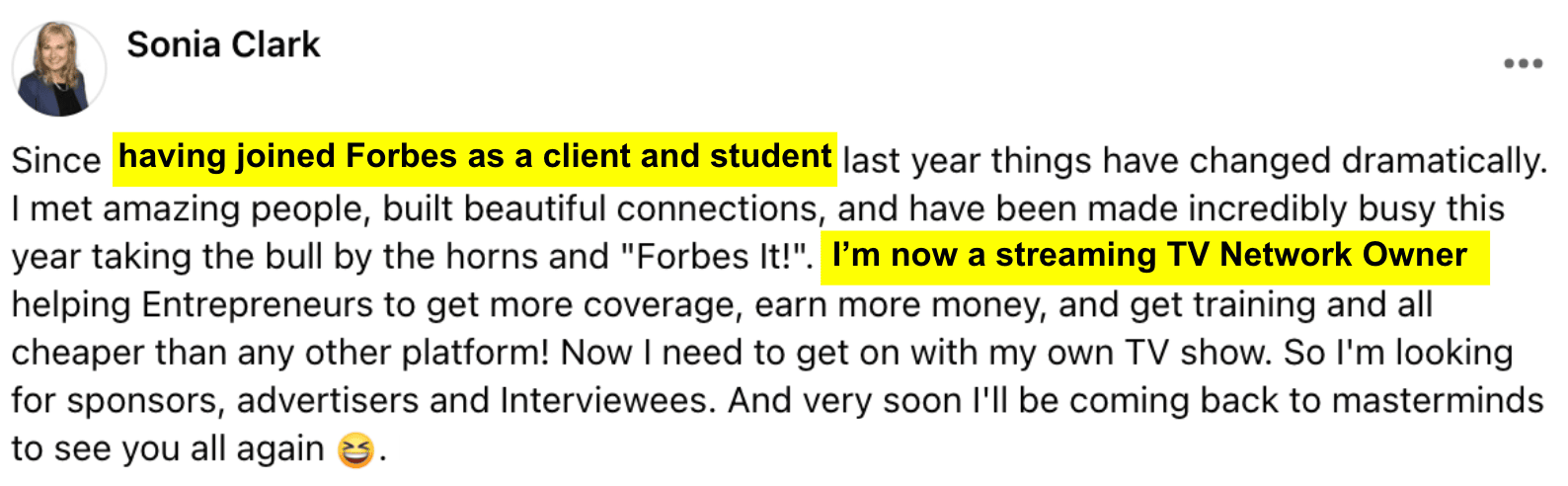This screenshot has width=1568, height=486.
Task: Click the phrase 'to see you all again'
Action: [x=168, y=449]
